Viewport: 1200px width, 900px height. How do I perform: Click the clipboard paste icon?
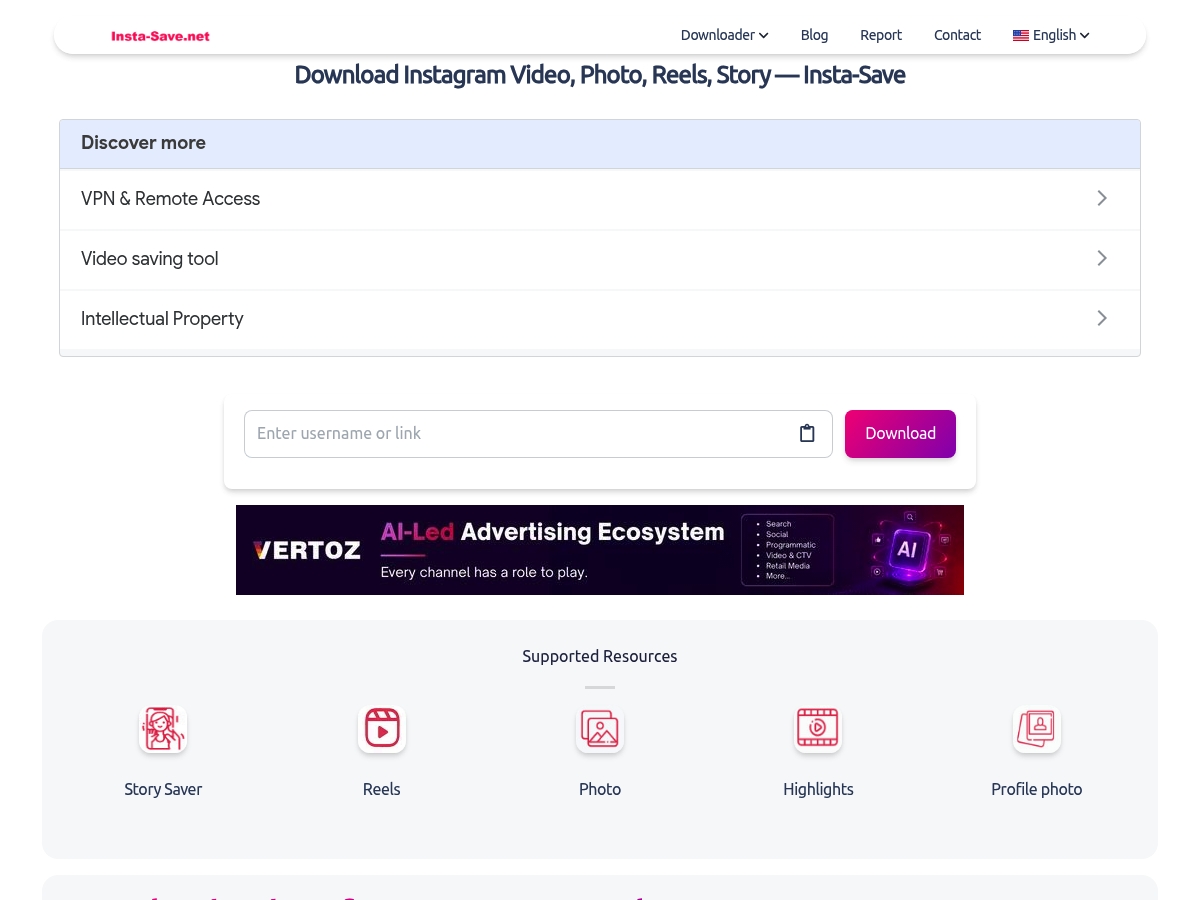(x=807, y=433)
